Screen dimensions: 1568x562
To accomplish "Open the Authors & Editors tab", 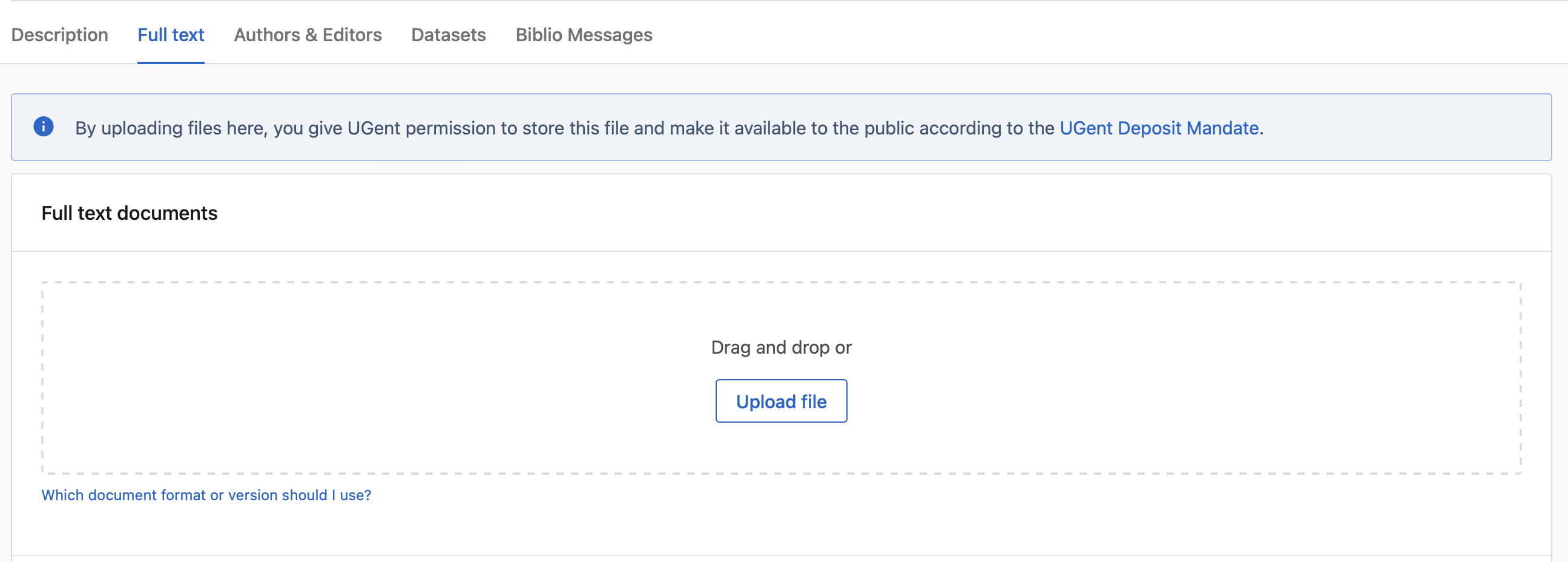I will [308, 35].
